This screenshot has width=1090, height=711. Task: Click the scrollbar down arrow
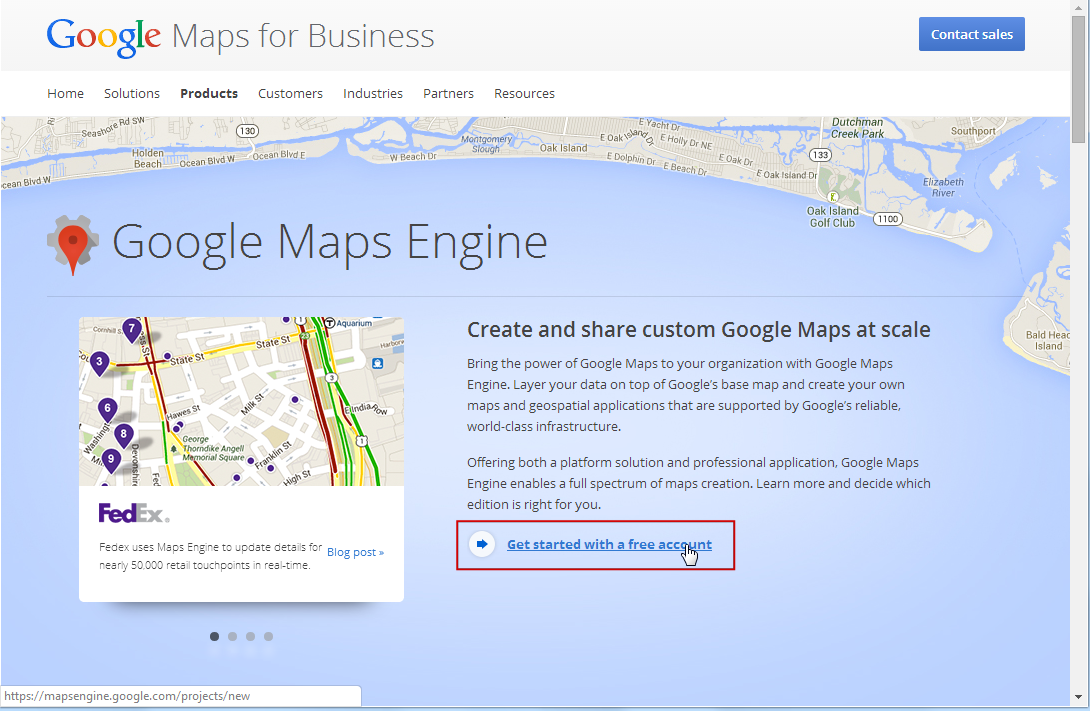1078,695
